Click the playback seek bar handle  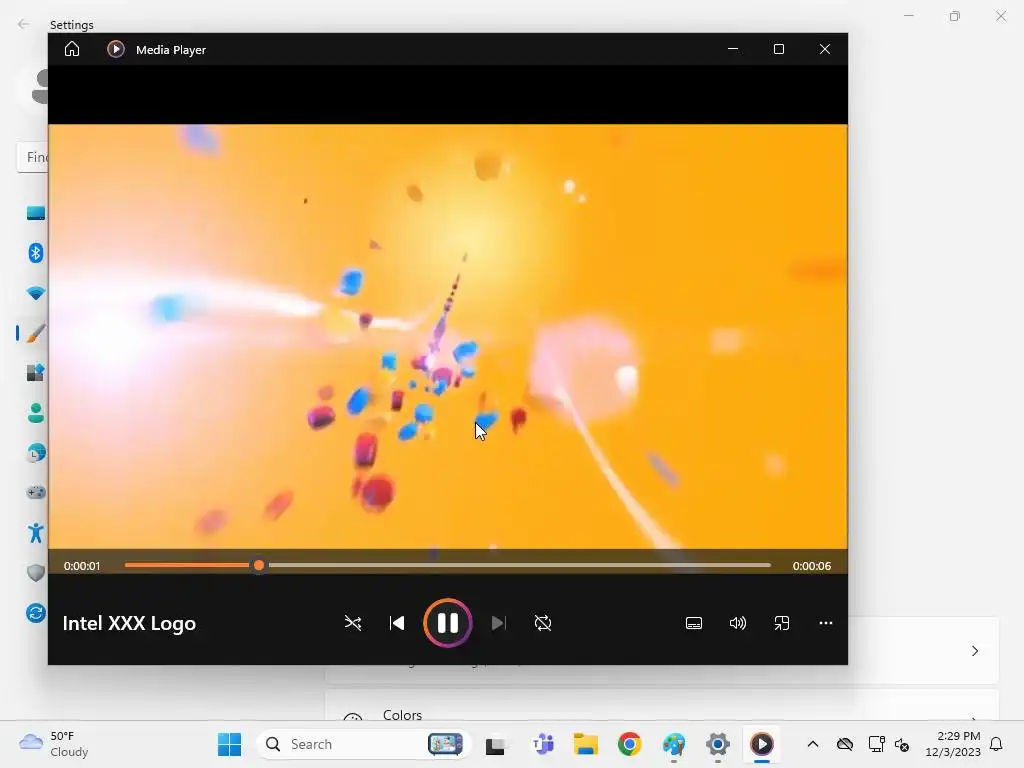coord(259,565)
